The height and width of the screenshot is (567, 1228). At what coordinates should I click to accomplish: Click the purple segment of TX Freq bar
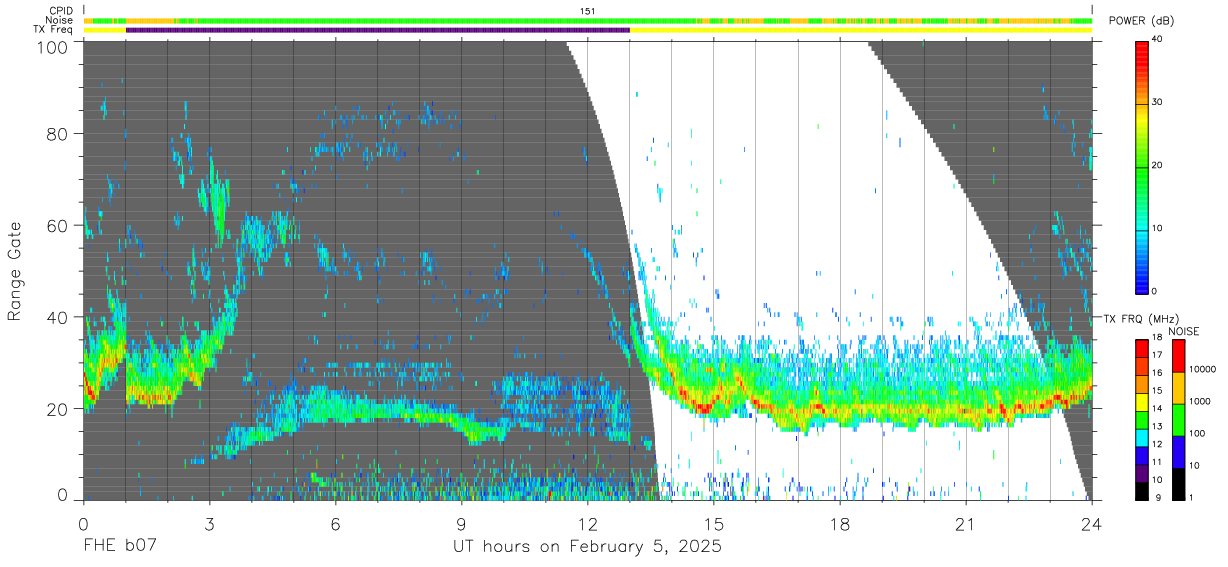click(x=378, y=30)
